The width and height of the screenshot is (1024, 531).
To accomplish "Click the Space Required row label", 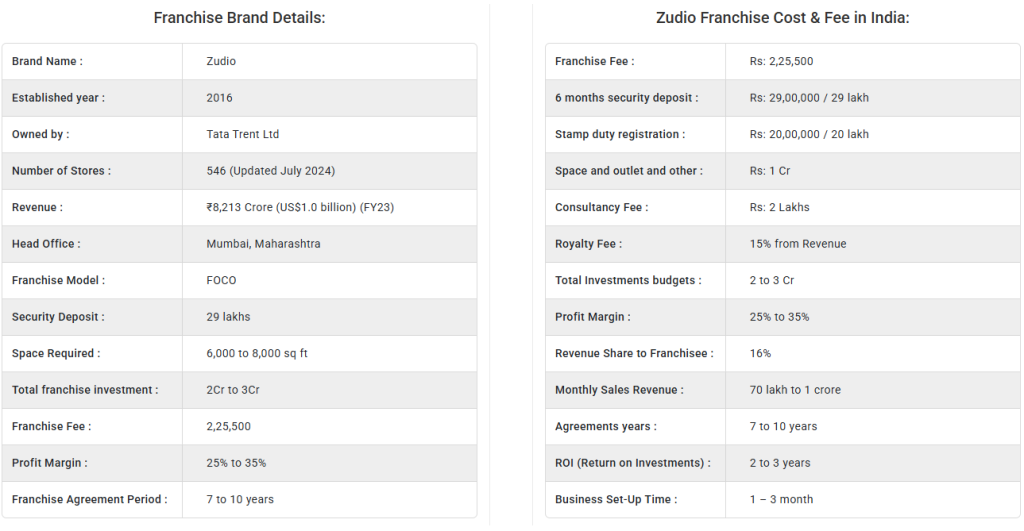I will [56, 353].
